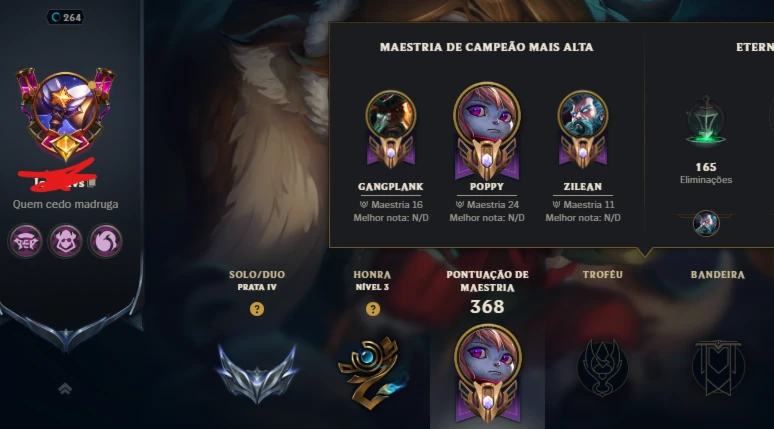Click the first purple challenge token badge
Viewport: 774px width, 429px height.
click(x=25, y=241)
